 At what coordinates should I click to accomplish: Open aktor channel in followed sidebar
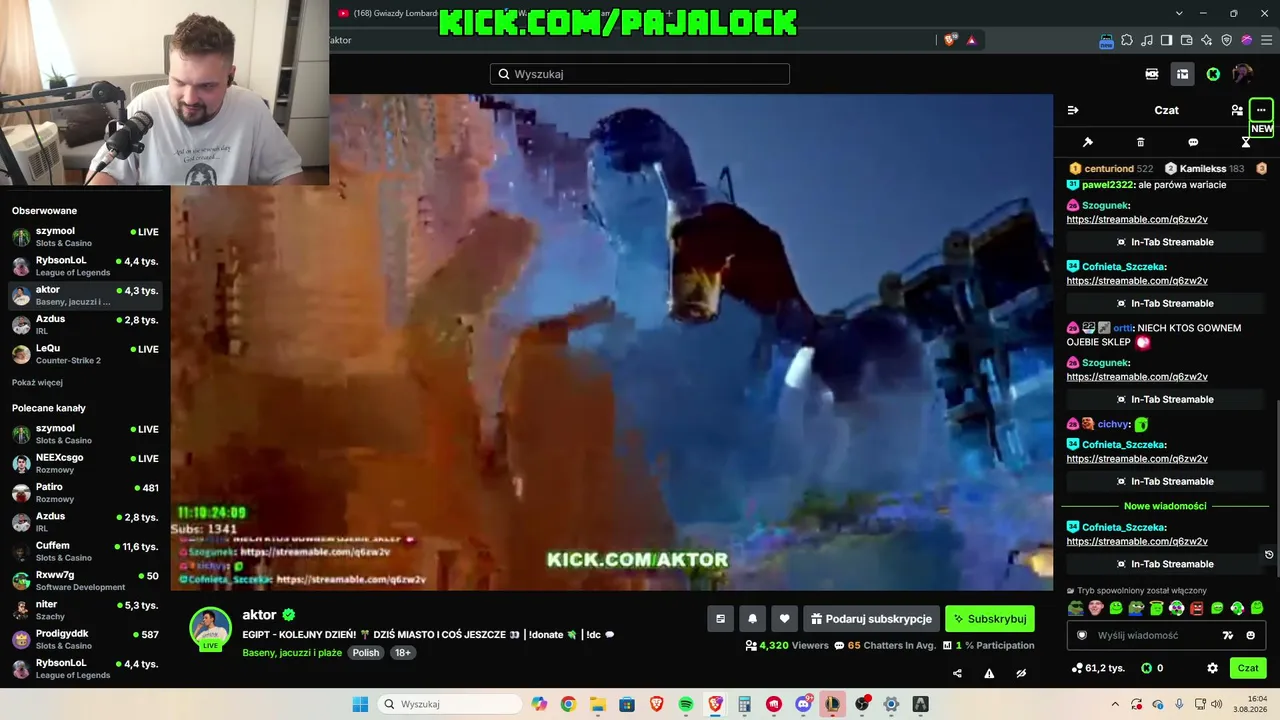click(x=85, y=295)
